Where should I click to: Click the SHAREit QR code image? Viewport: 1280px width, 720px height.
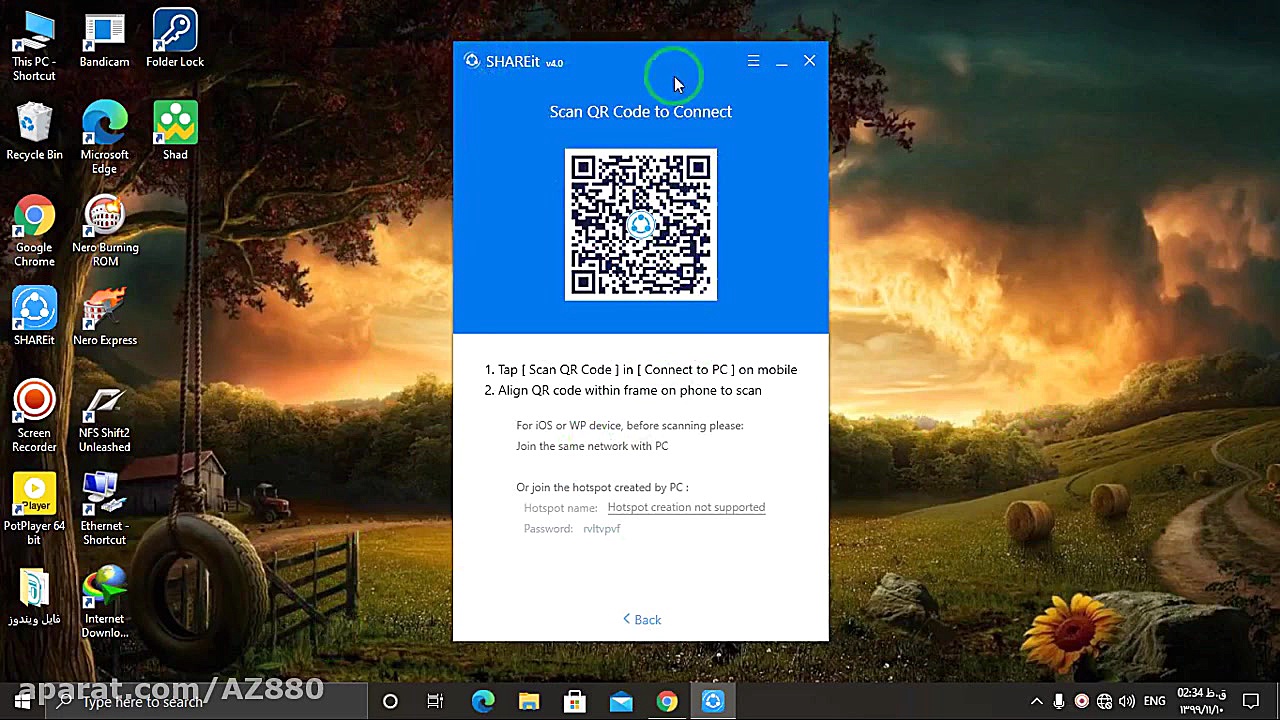641,224
